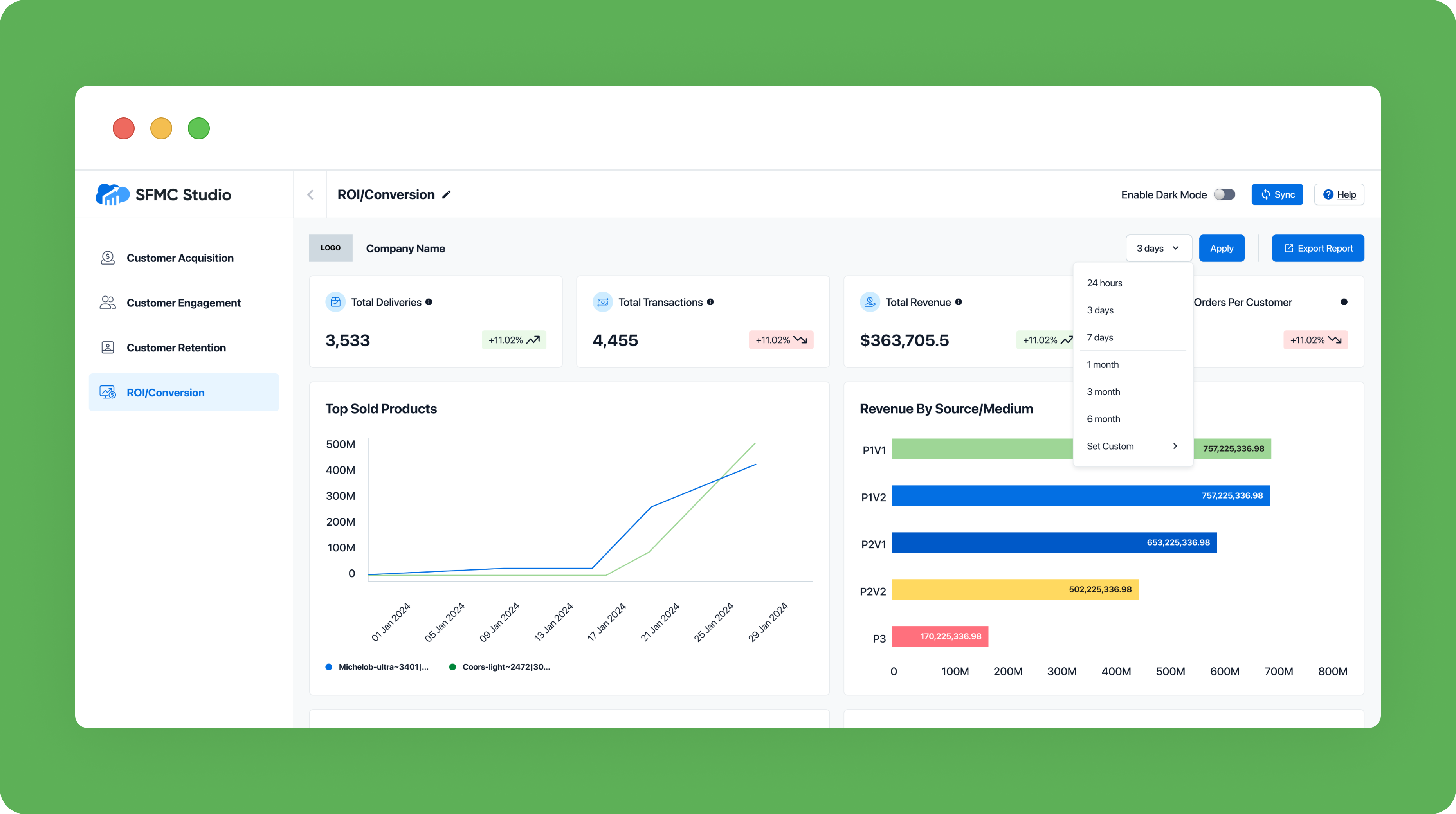Select 3 days from the range list
The height and width of the screenshot is (814, 1456).
(1133, 310)
